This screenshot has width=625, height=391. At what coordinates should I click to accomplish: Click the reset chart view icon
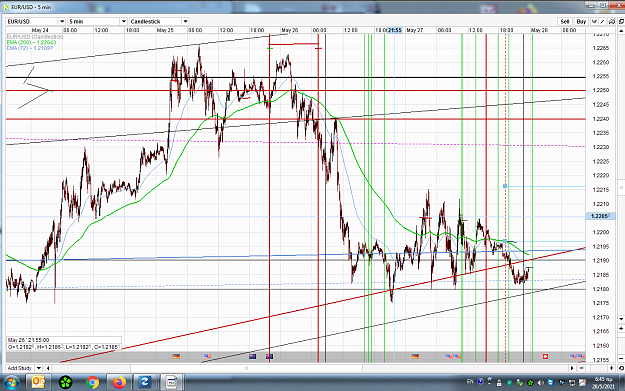point(621,368)
